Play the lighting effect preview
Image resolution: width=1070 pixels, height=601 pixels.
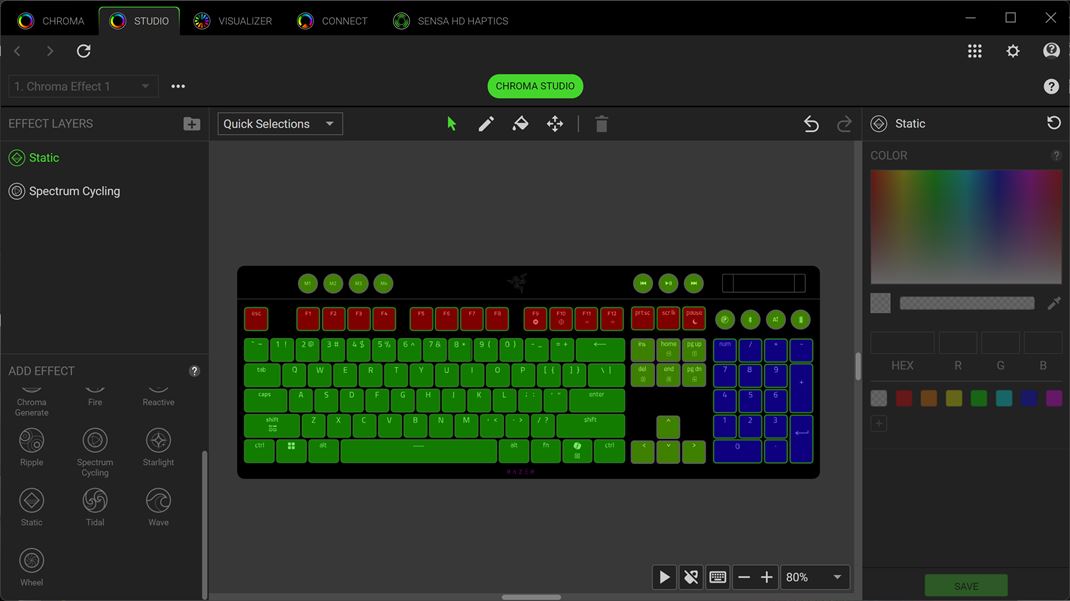664,577
